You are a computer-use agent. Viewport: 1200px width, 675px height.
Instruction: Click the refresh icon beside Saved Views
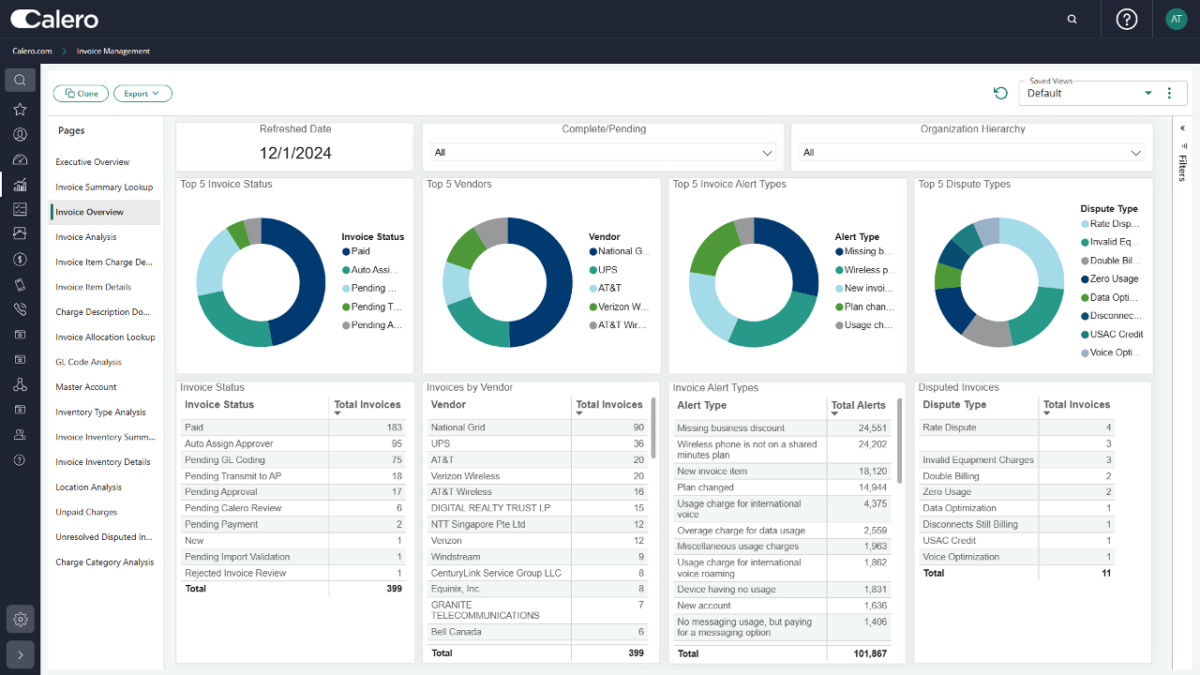tap(1000, 93)
